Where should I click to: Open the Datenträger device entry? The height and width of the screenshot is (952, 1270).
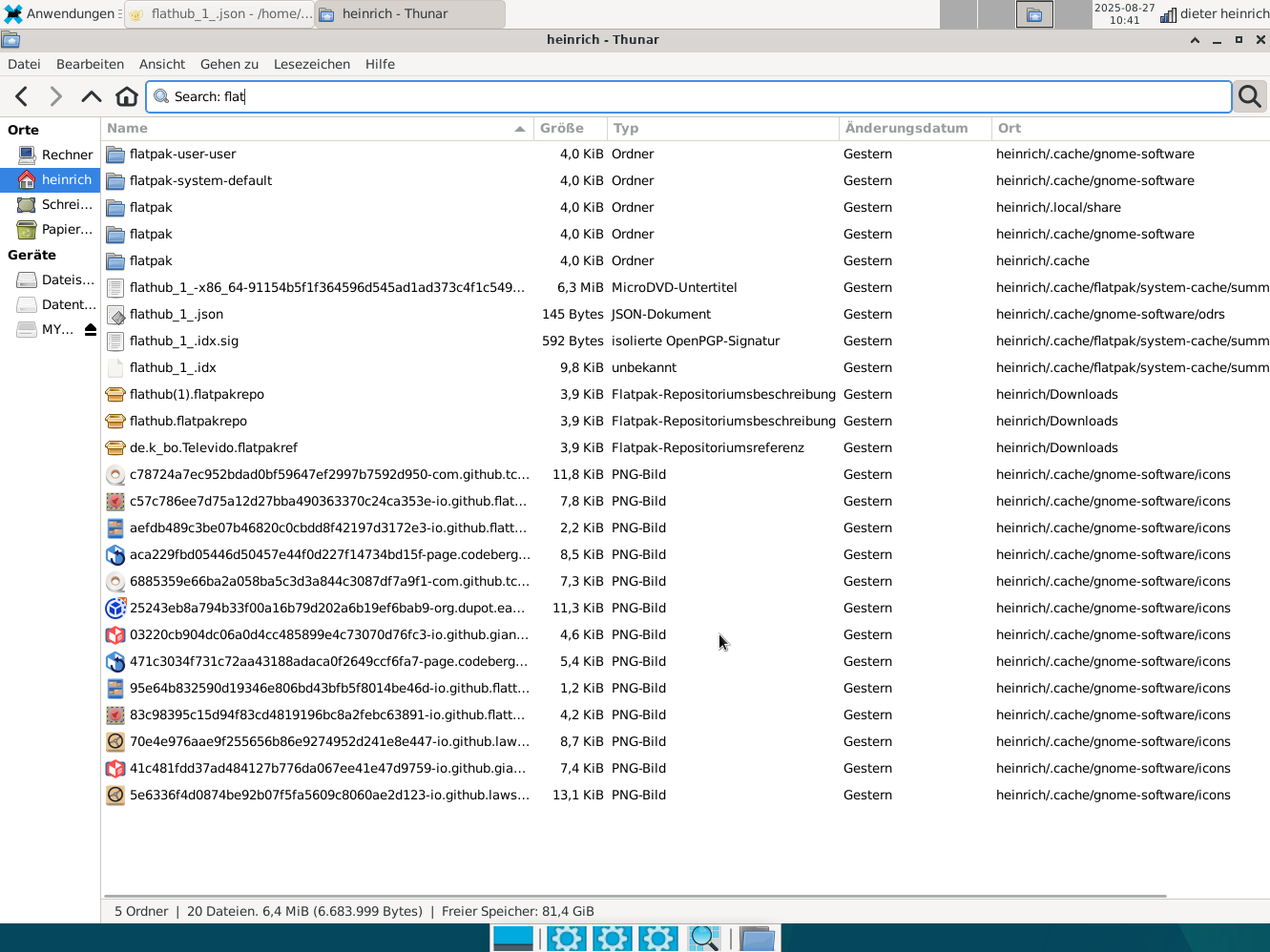click(x=52, y=304)
